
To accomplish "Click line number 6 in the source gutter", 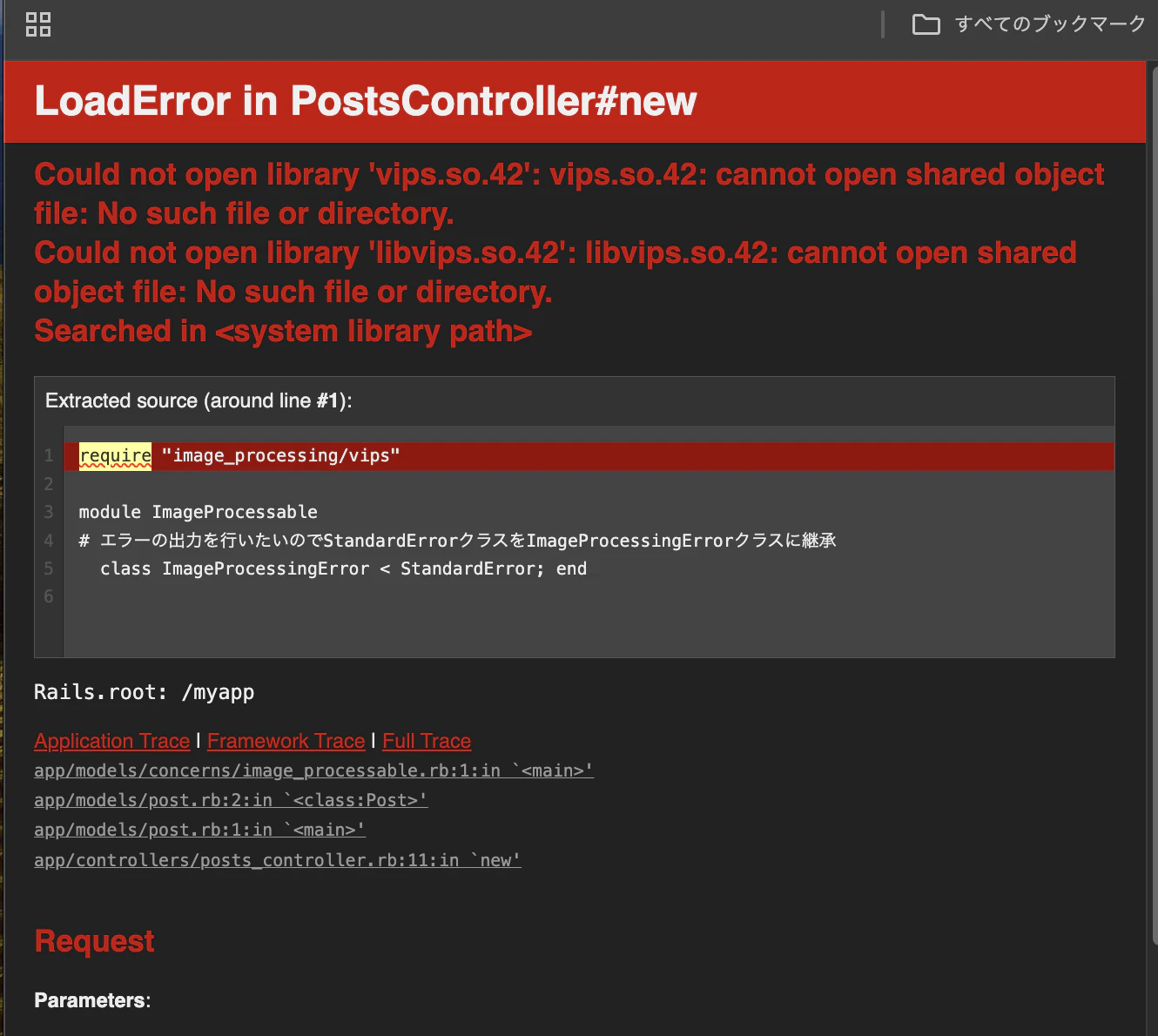I will pyautogui.click(x=49, y=596).
